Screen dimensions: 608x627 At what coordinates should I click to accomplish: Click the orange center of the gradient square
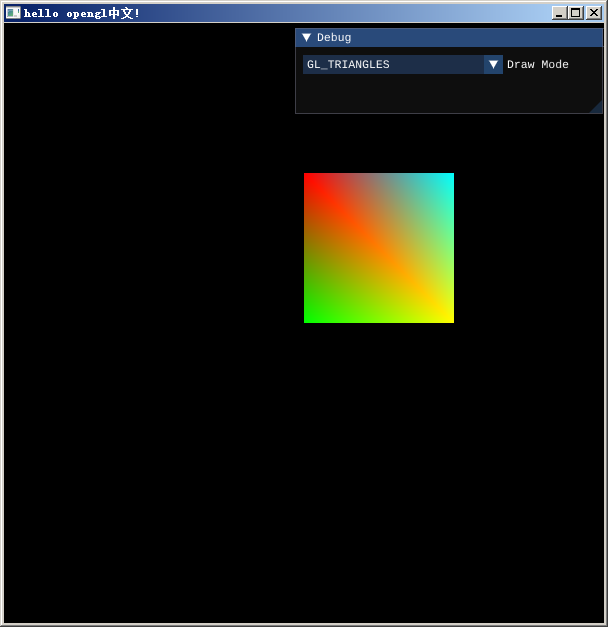(x=379, y=248)
